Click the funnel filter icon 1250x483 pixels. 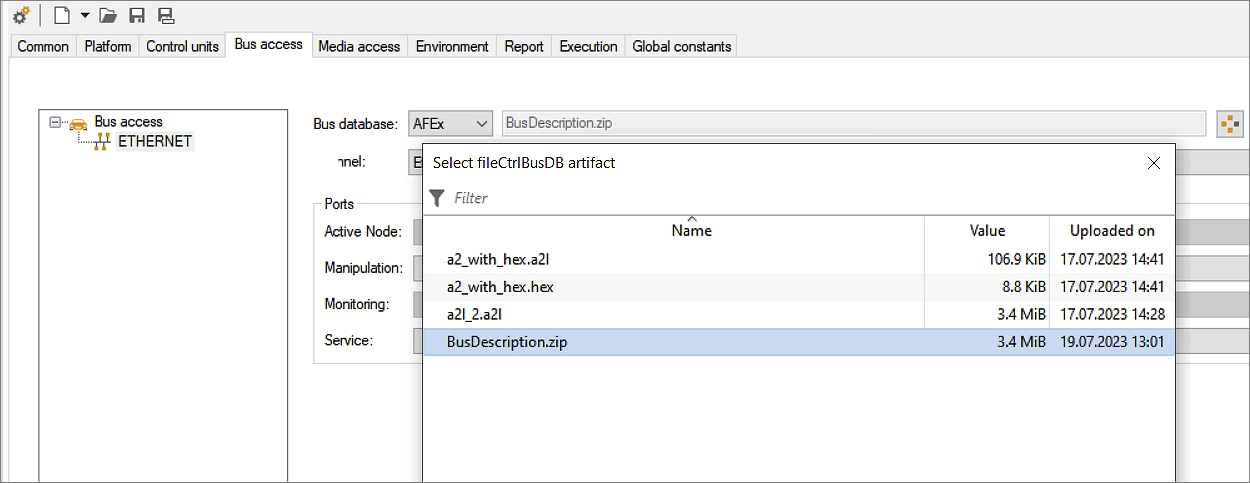(x=436, y=198)
